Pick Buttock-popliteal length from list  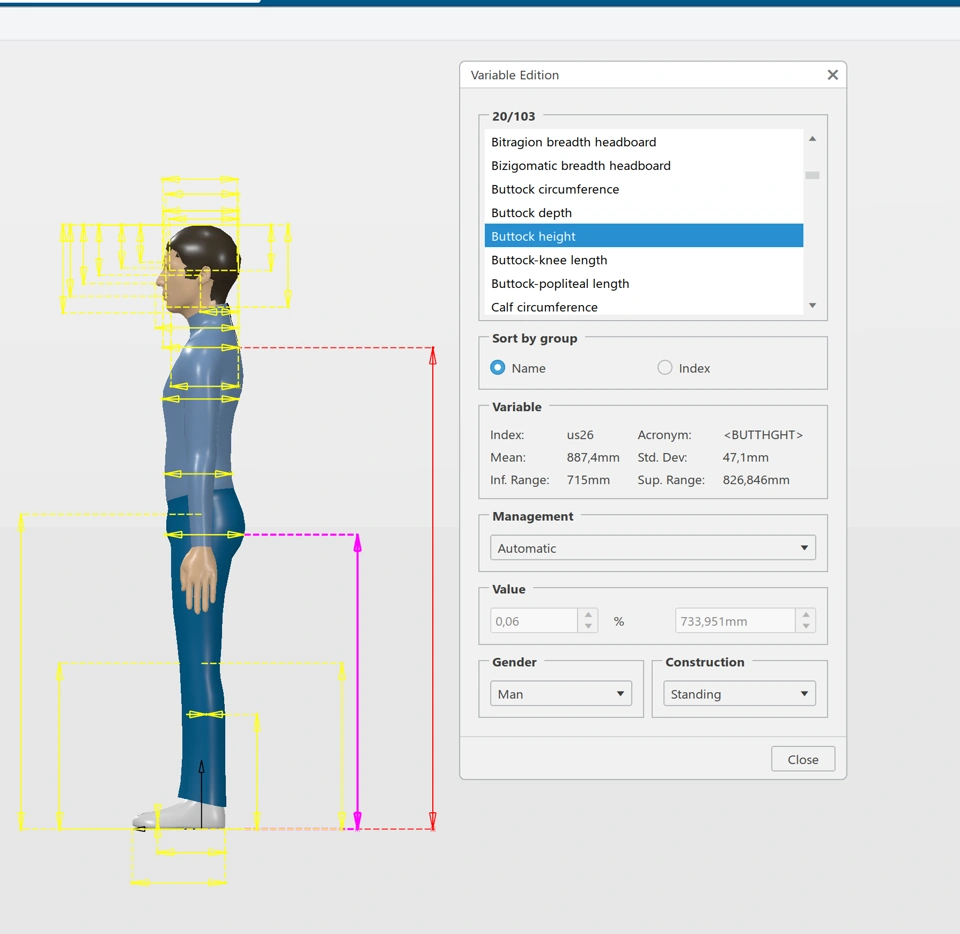coord(643,283)
